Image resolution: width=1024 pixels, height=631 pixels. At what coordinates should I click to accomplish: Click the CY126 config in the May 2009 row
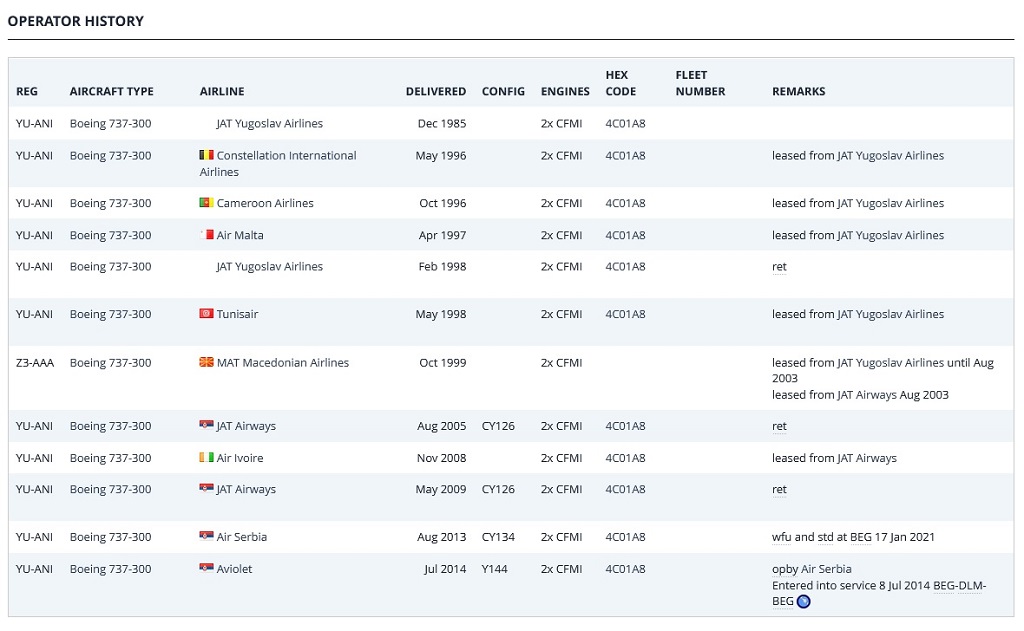(x=498, y=489)
